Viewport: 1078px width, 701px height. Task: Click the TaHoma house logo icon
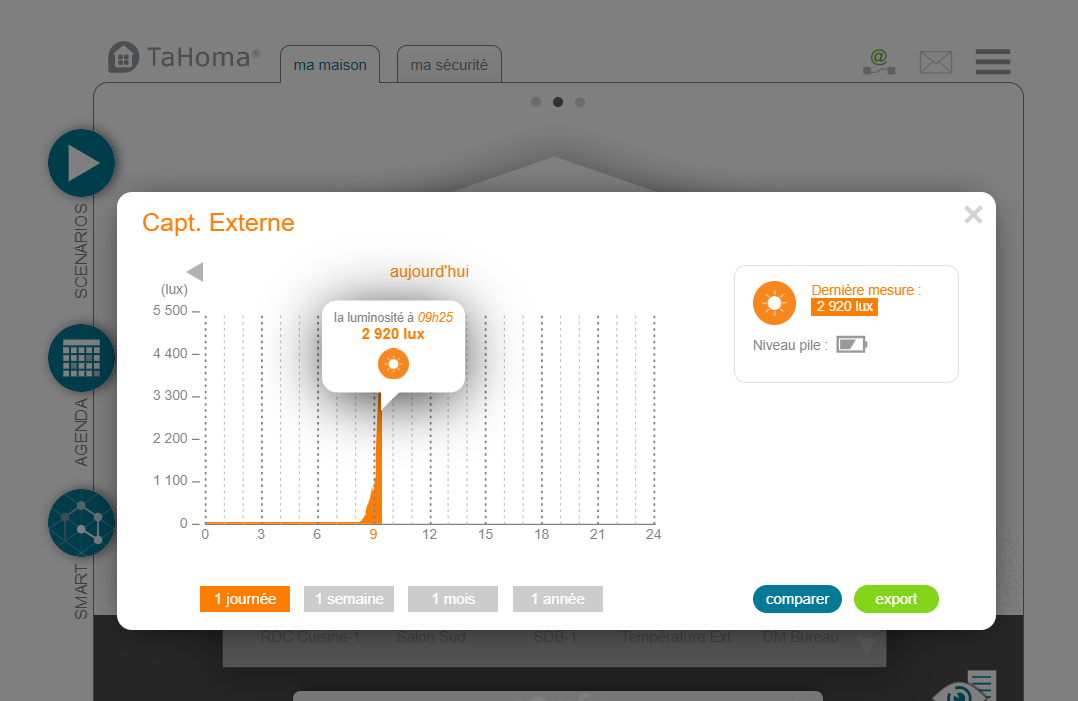124,57
